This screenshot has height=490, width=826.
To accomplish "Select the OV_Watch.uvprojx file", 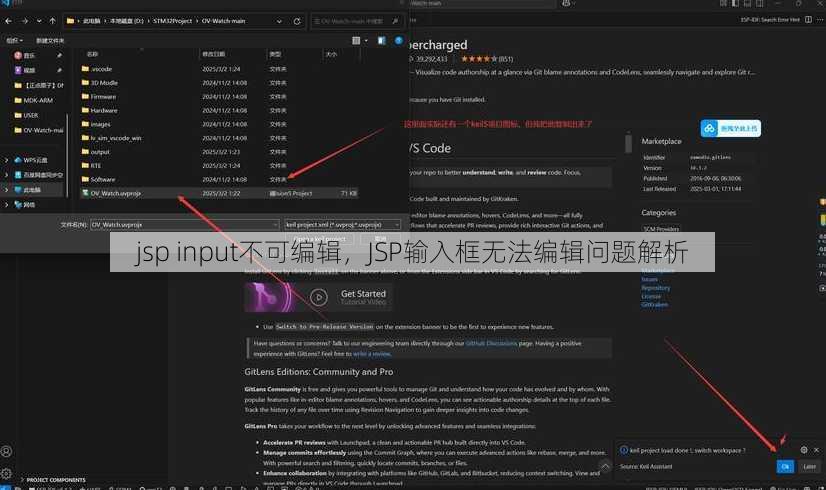I will coord(219,193).
